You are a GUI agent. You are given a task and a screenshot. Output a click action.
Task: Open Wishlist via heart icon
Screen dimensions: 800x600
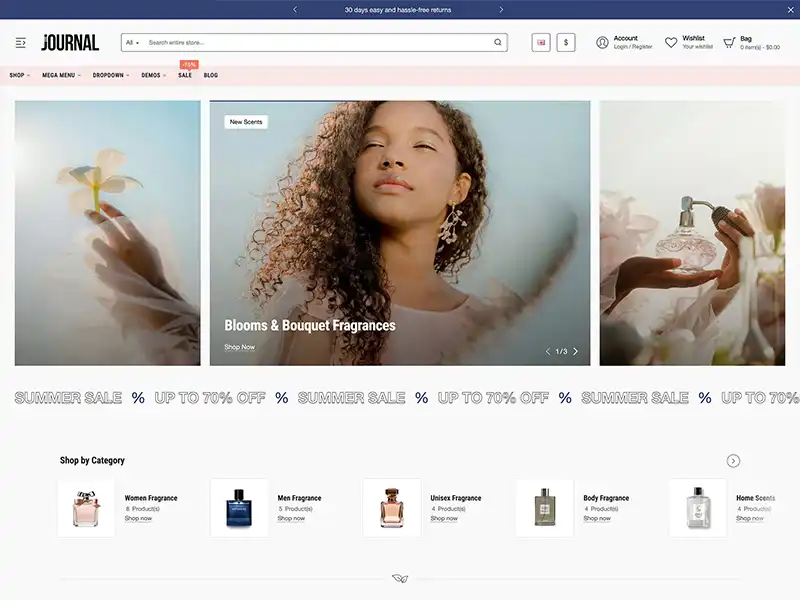(671, 43)
